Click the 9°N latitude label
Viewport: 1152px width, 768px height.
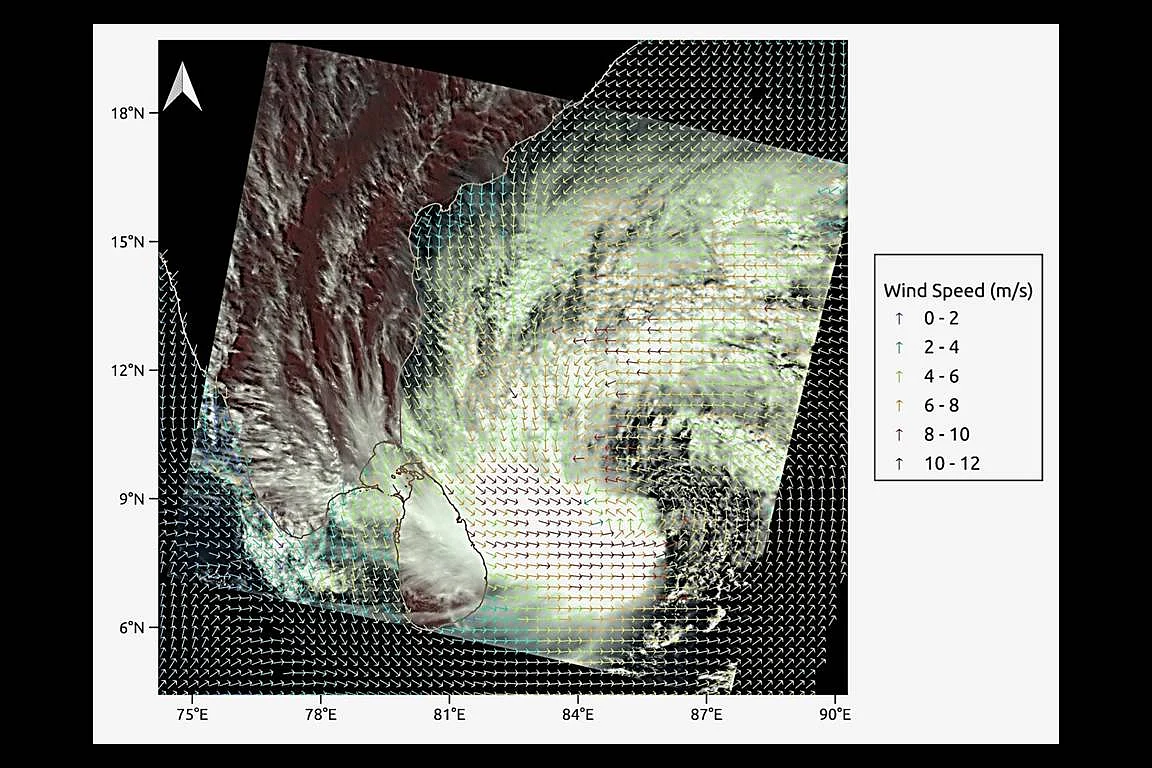coord(132,499)
